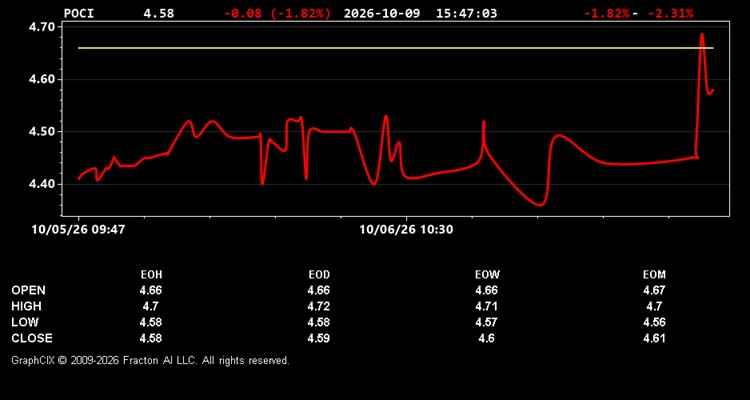Click the EOW LOW cell 4.57

tap(486, 322)
